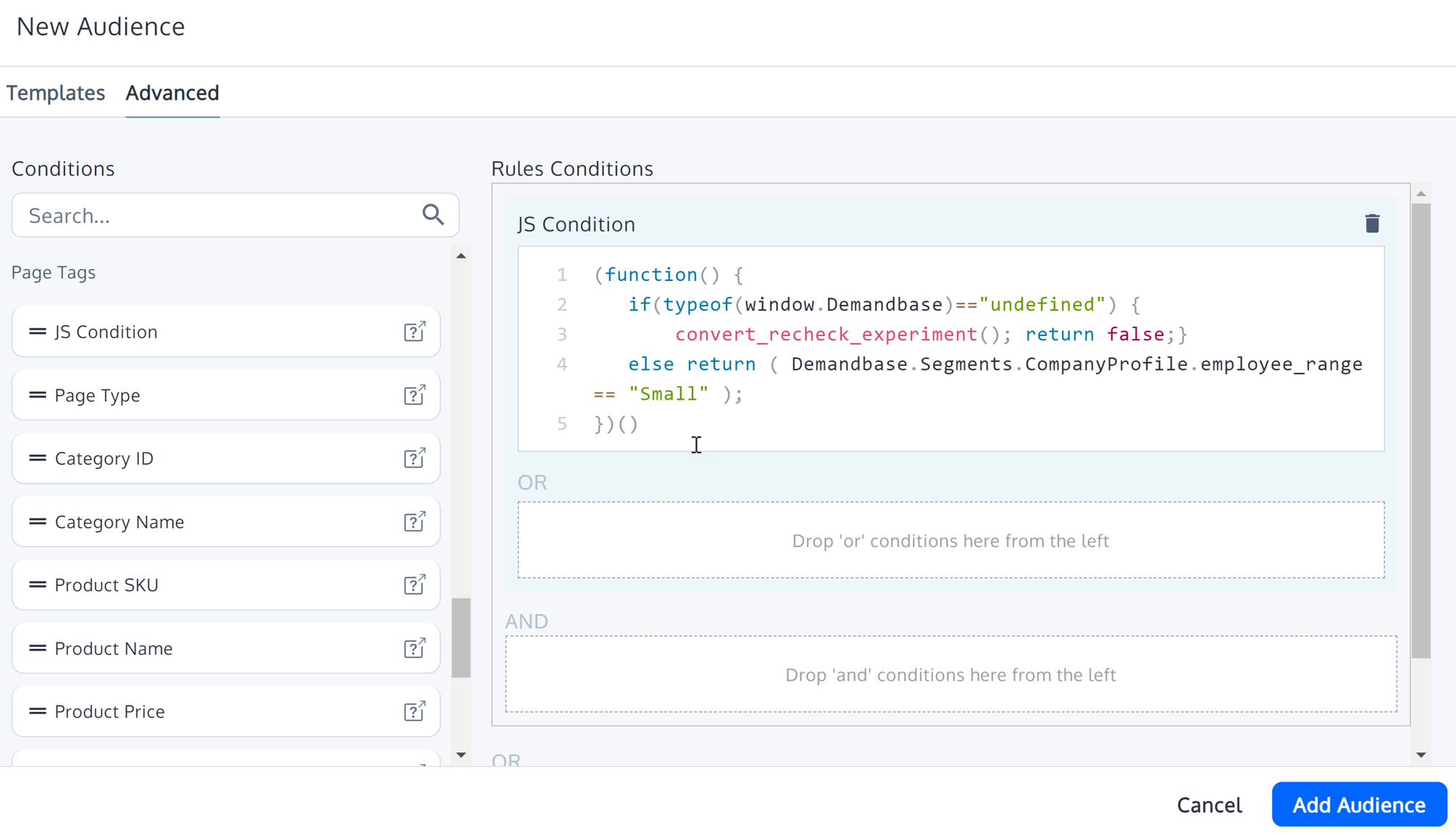1456x835 pixels.
Task: Grab the Category ID drag handle
Action: click(x=38, y=458)
